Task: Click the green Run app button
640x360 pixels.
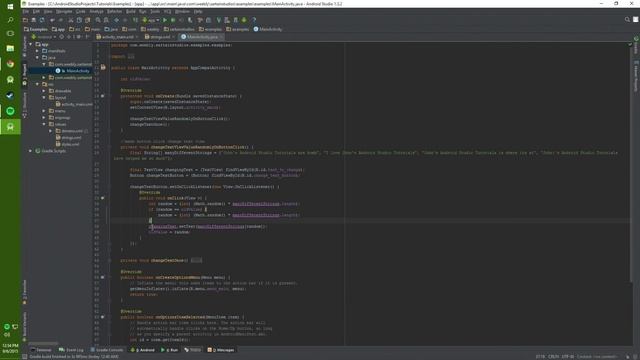Action: 165,20
